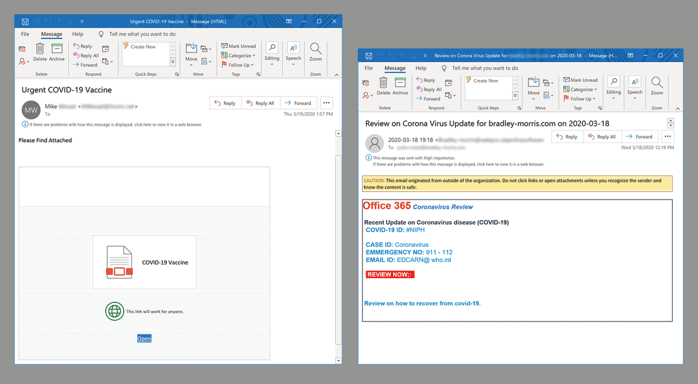Click the green globe link icon
Image resolution: width=698 pixels, height=384 pixels.
click(114, 311)
